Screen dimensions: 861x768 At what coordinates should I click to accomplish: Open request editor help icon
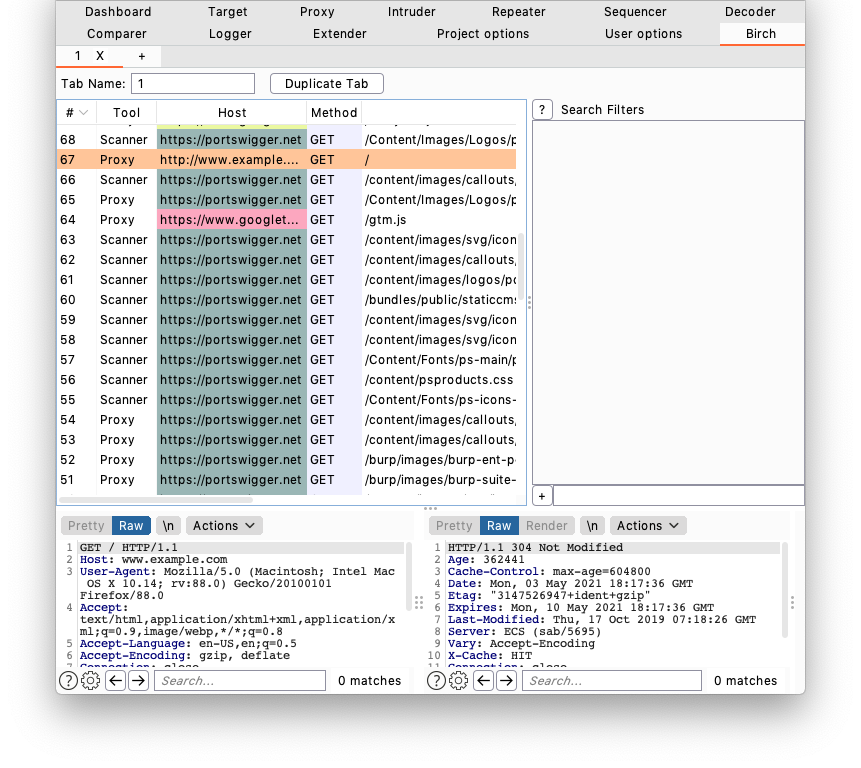68,681
